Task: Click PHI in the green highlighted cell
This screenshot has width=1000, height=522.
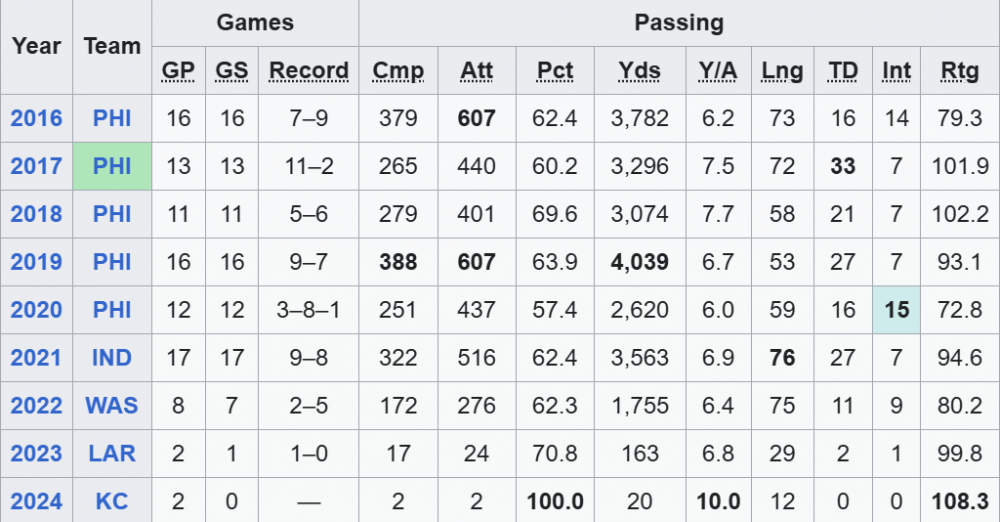Action: pos(112,166)
